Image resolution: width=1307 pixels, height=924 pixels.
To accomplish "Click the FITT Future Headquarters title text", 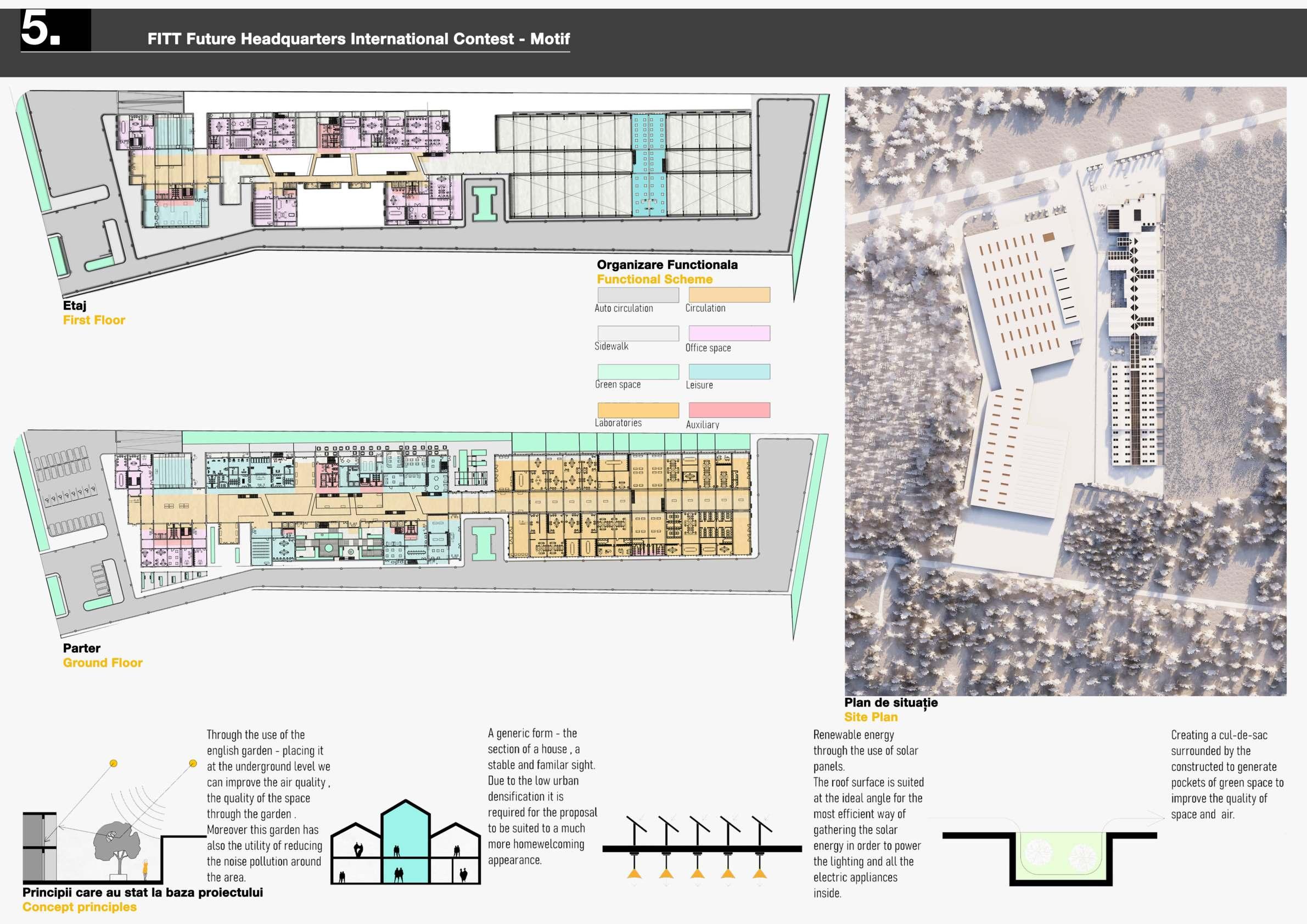I will [x=358, y=39].
